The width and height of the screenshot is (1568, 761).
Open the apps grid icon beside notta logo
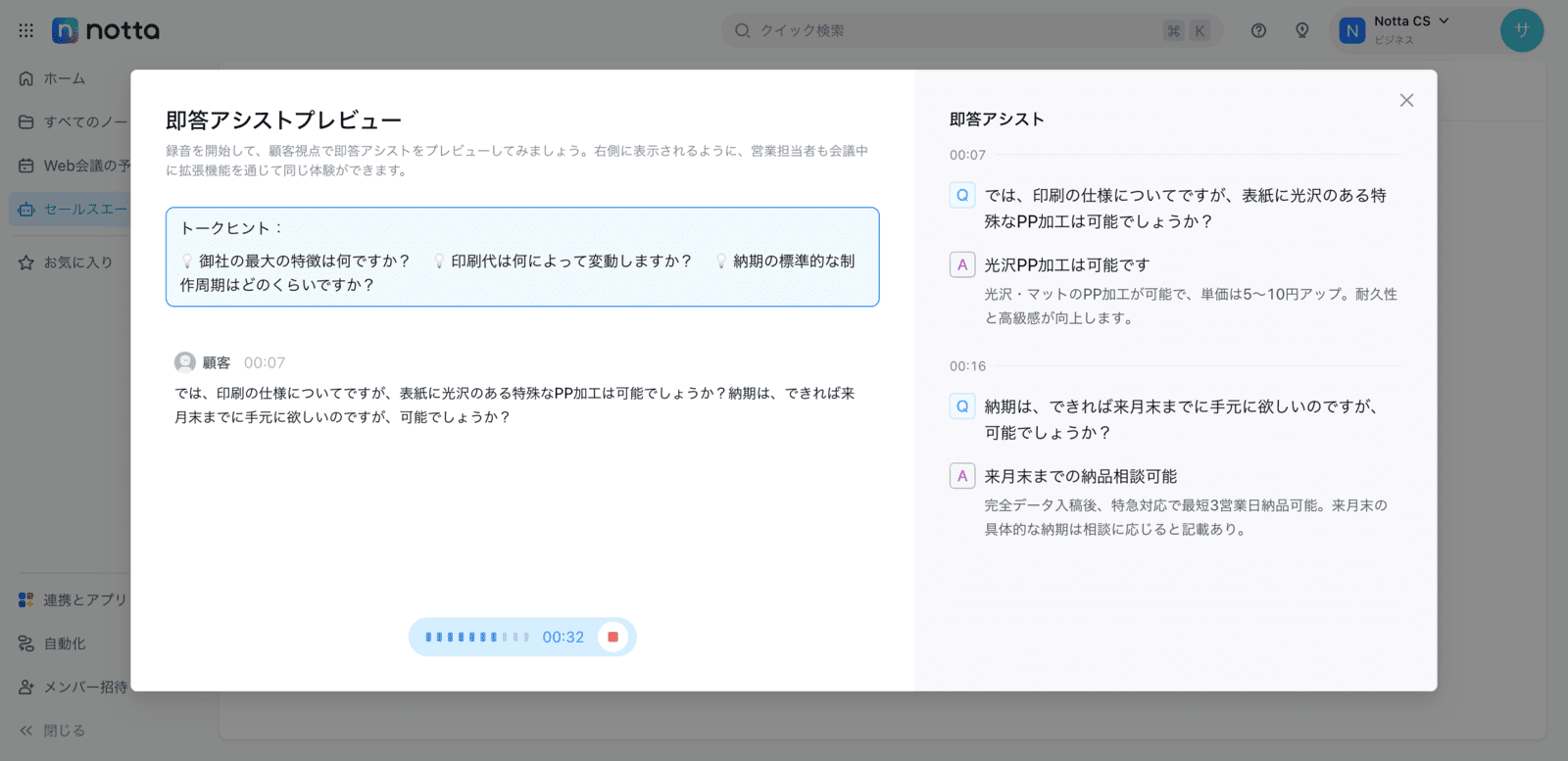(26, 30)
